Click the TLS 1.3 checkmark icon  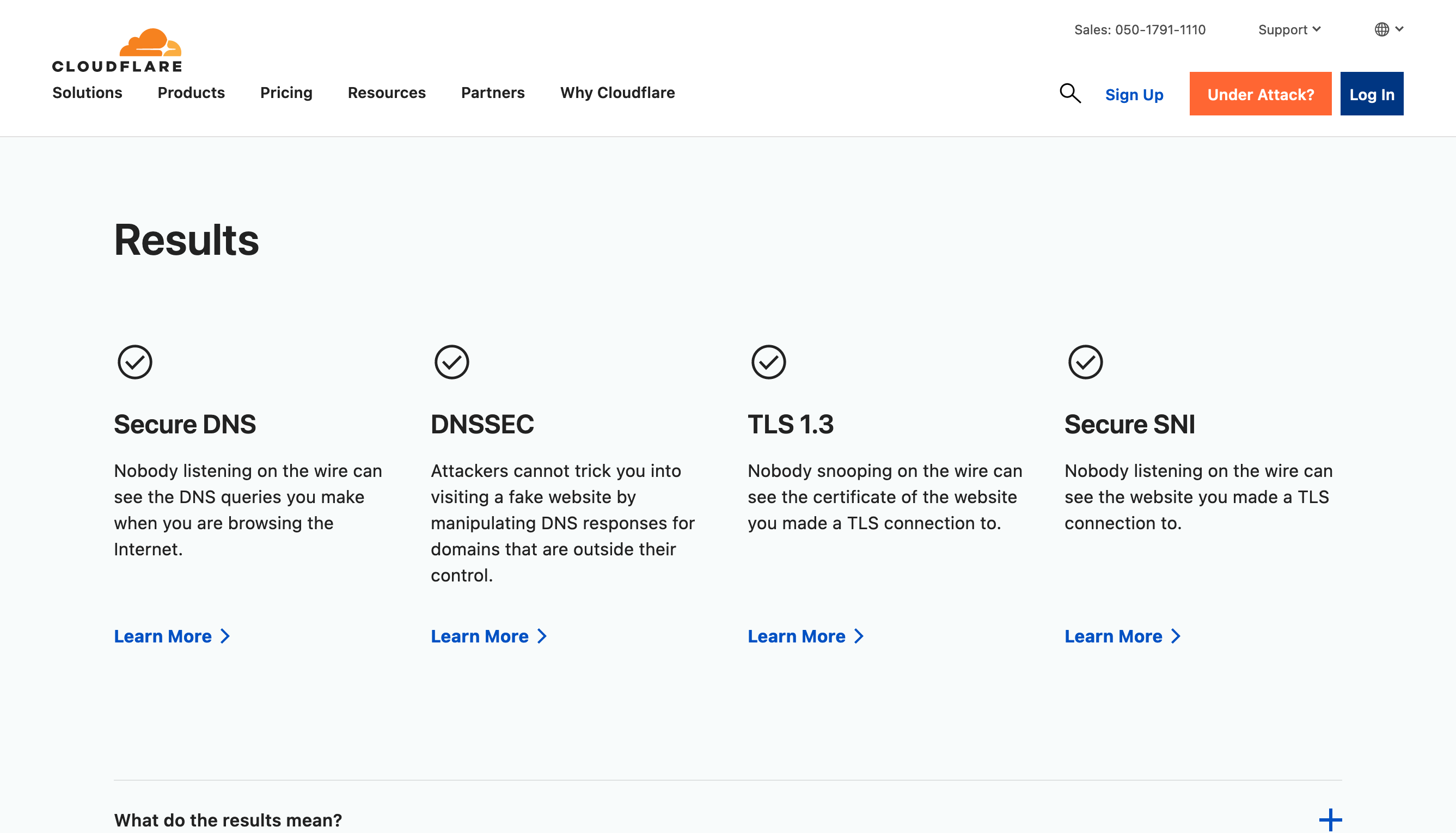pos(768,362)
